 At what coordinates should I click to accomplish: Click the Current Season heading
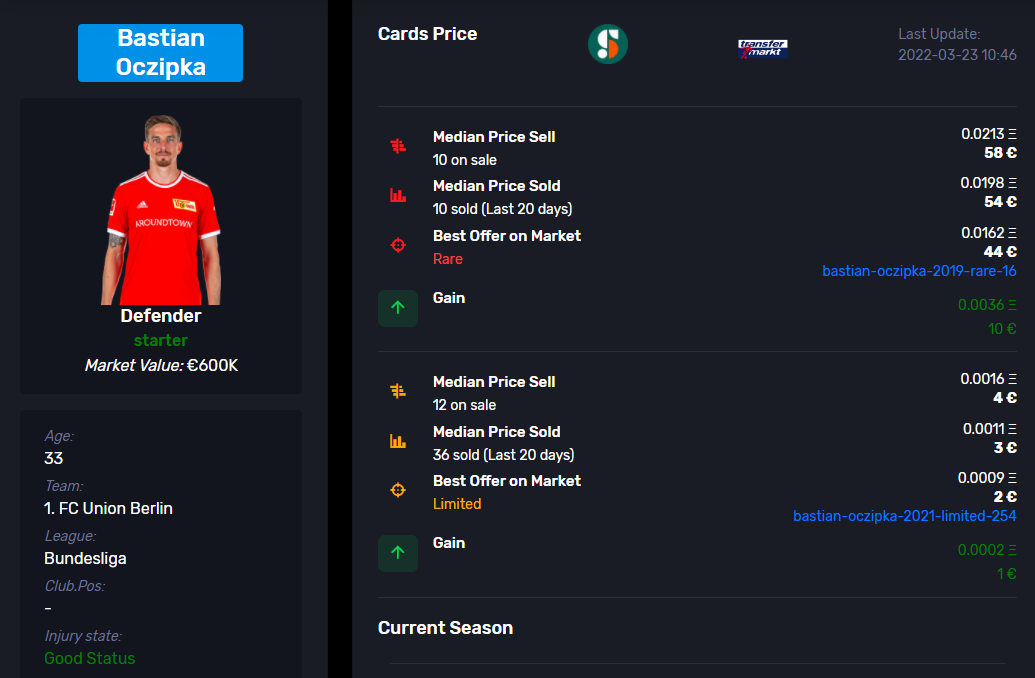click(445, 628)
